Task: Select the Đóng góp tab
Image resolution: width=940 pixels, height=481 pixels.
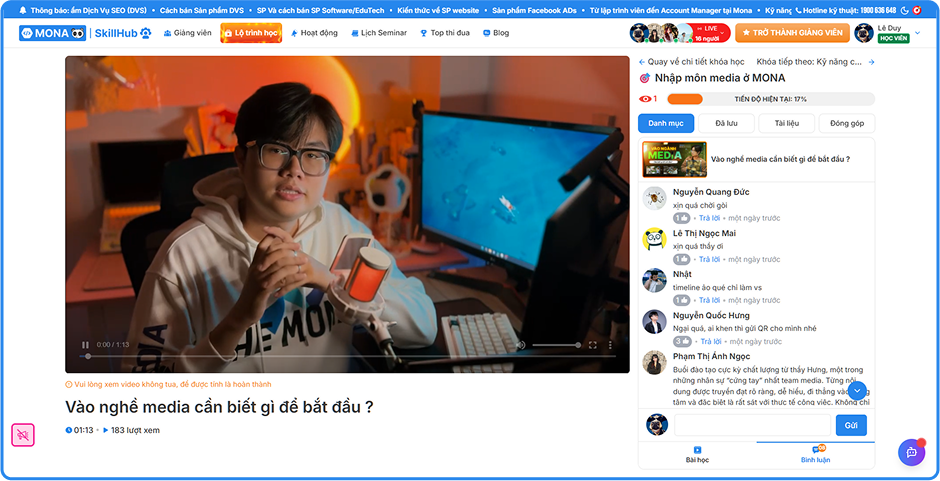Action: (x=846, y=123)
